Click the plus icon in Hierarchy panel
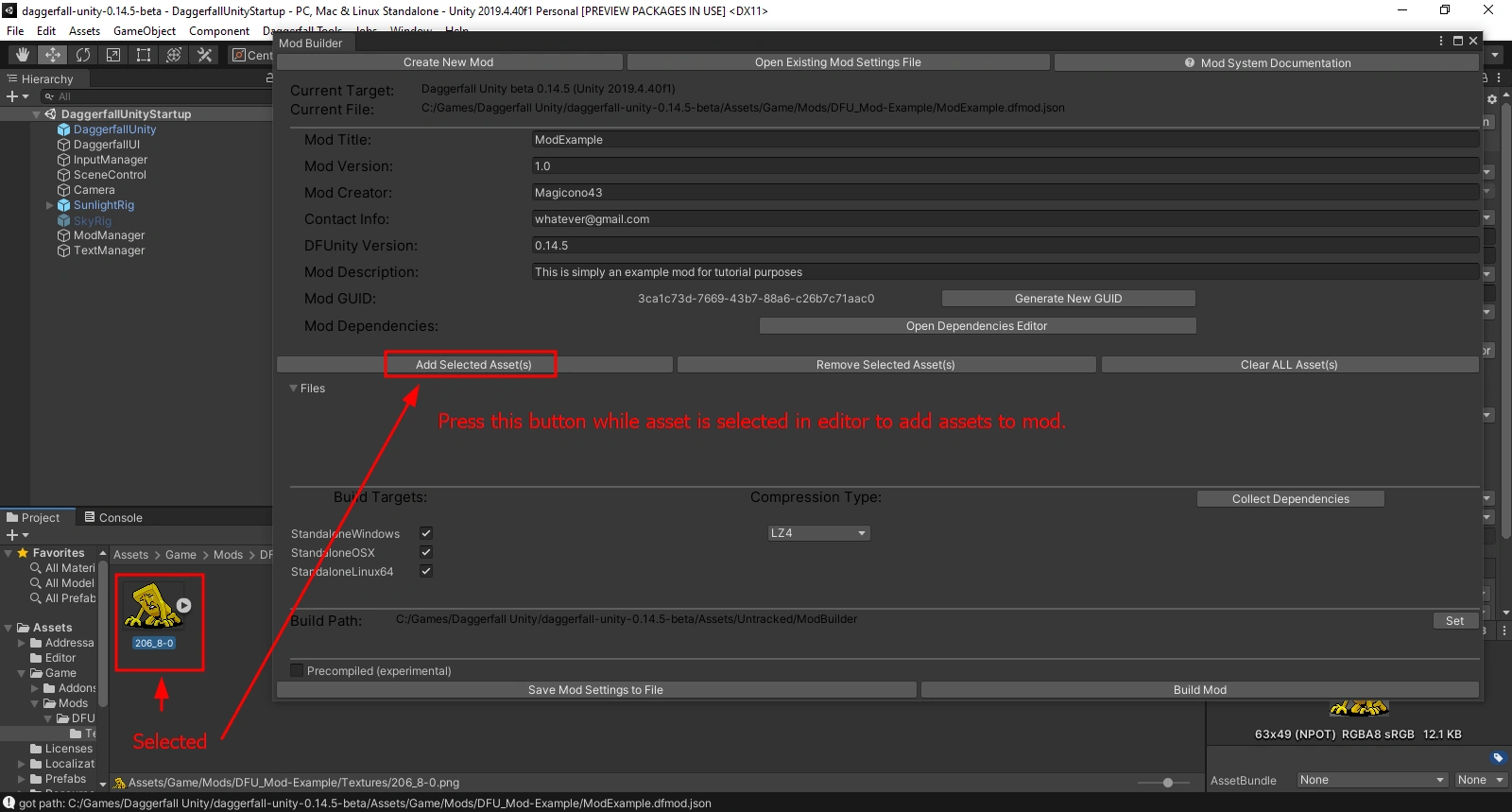 click(x=12, y=96)
